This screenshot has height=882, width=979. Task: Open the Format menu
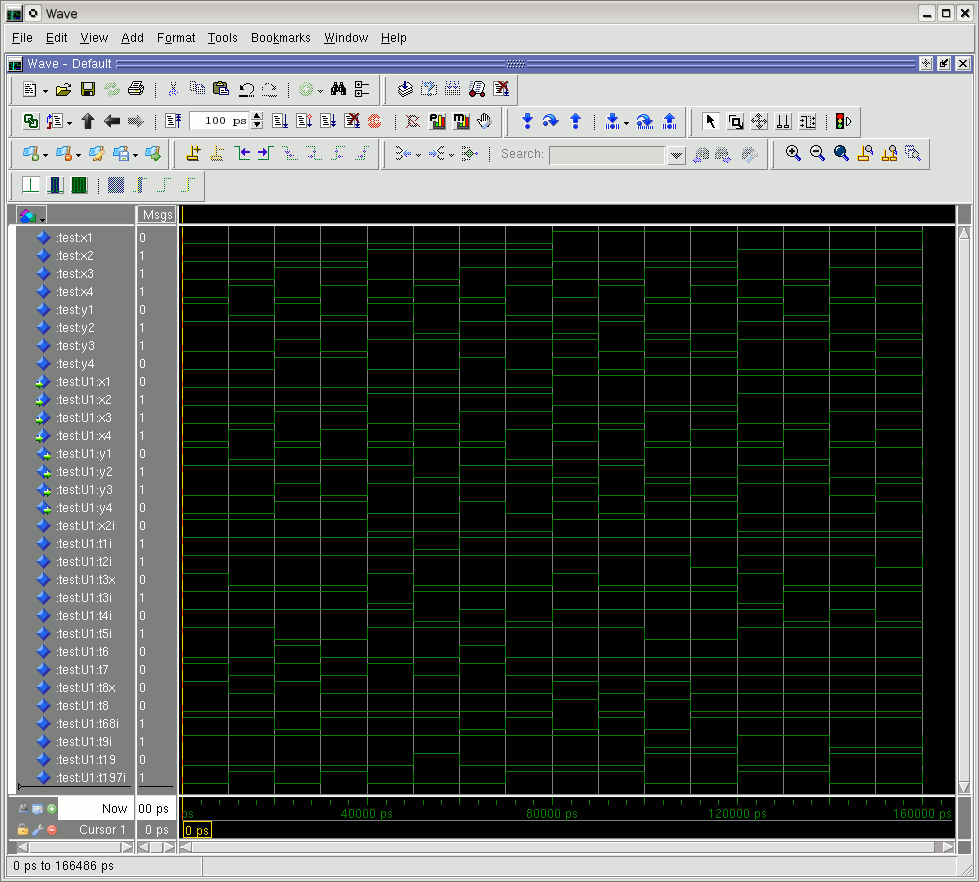(176, 38)
